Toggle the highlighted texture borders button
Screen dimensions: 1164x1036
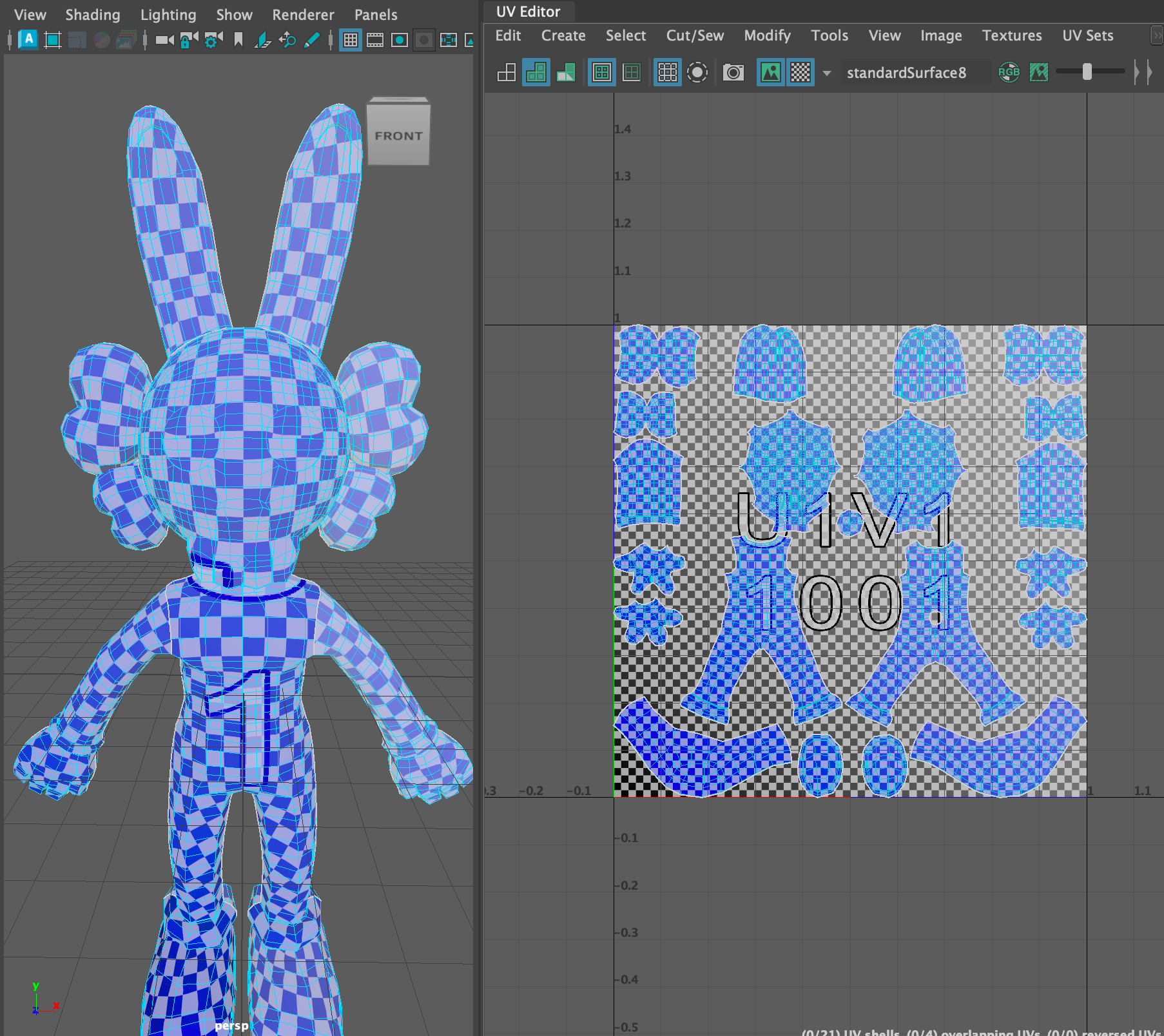click(x=602, y=72)
